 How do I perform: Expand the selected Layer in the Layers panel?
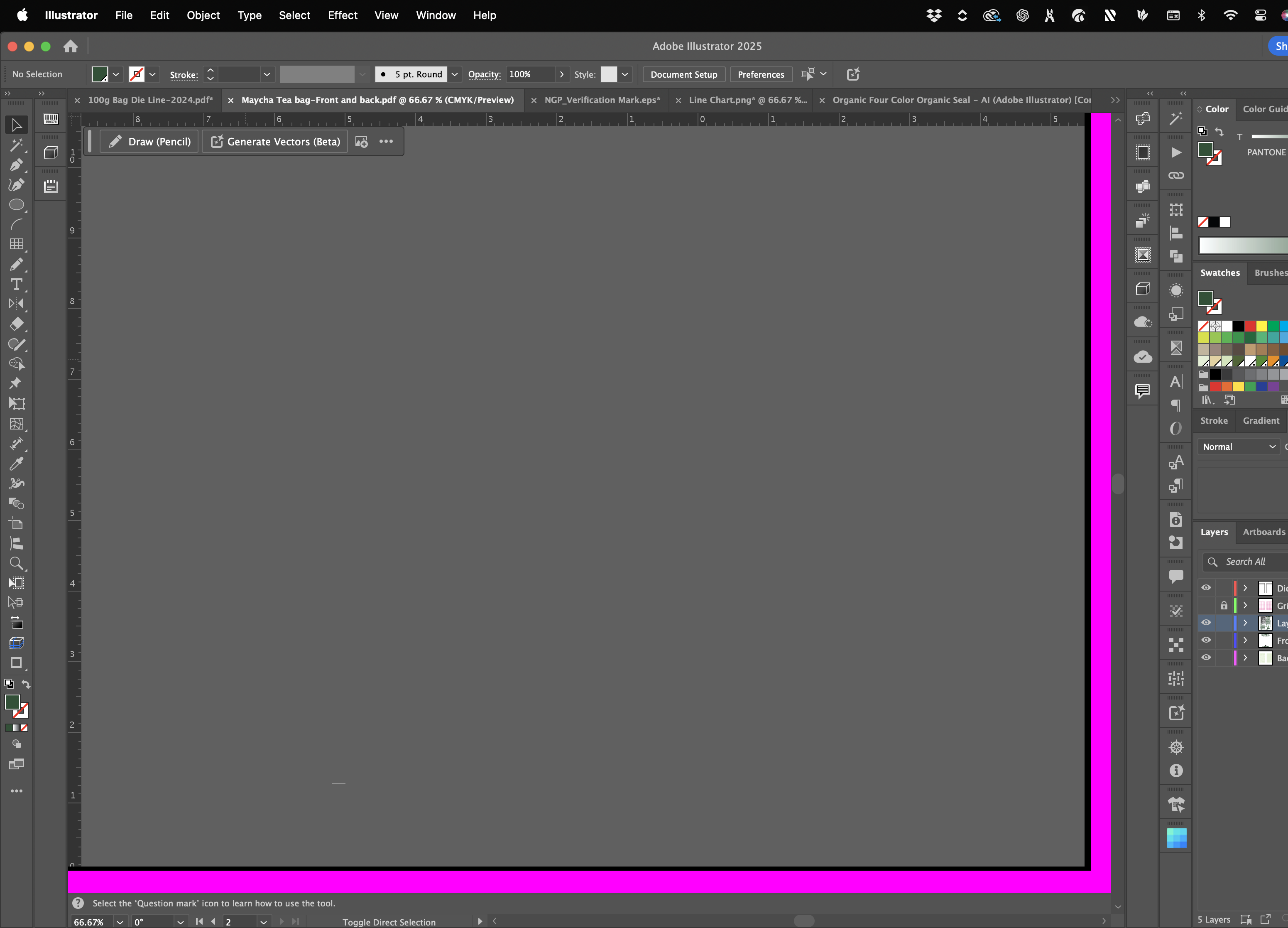tap(1244, 623)
